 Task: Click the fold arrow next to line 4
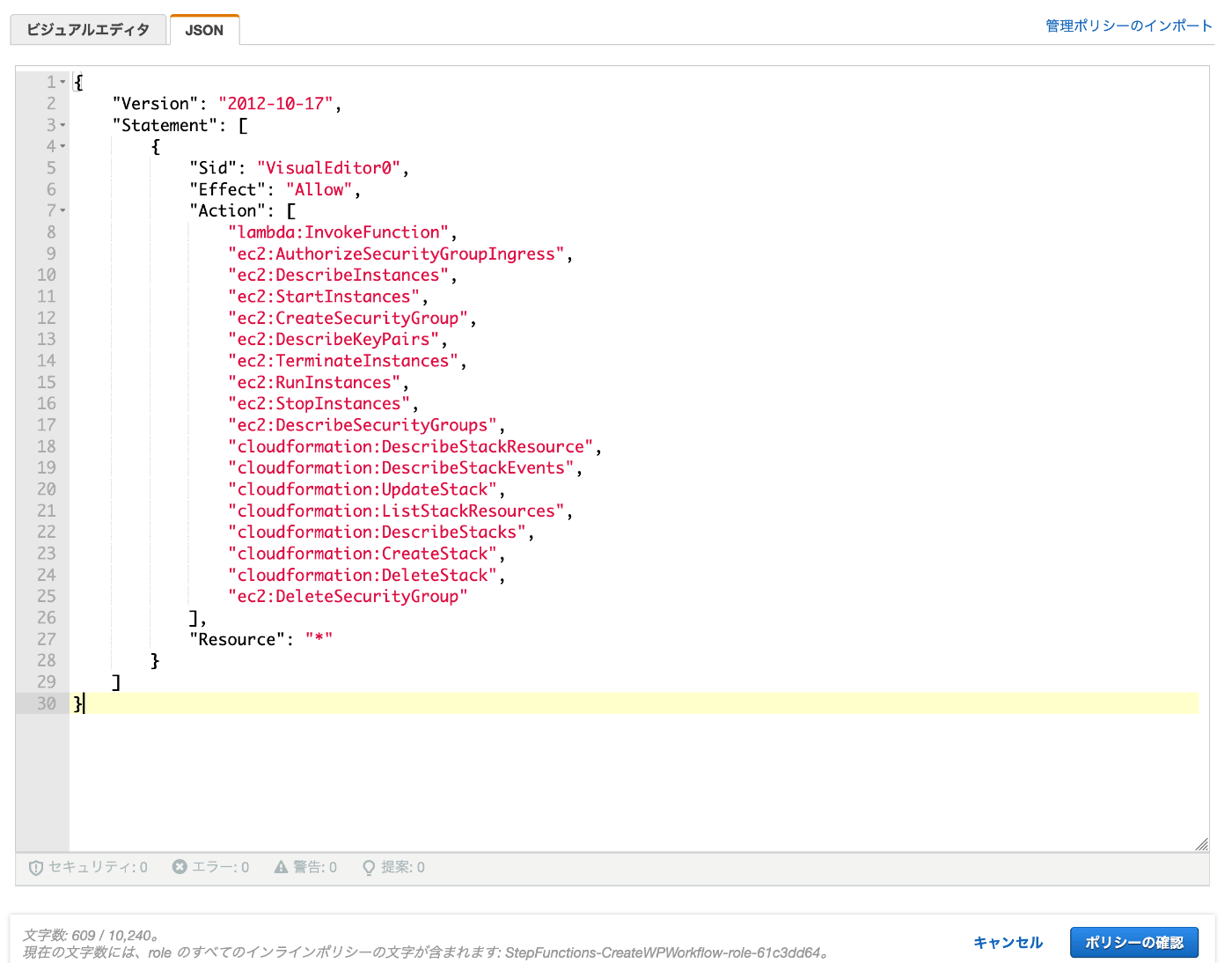pos(62,145)
